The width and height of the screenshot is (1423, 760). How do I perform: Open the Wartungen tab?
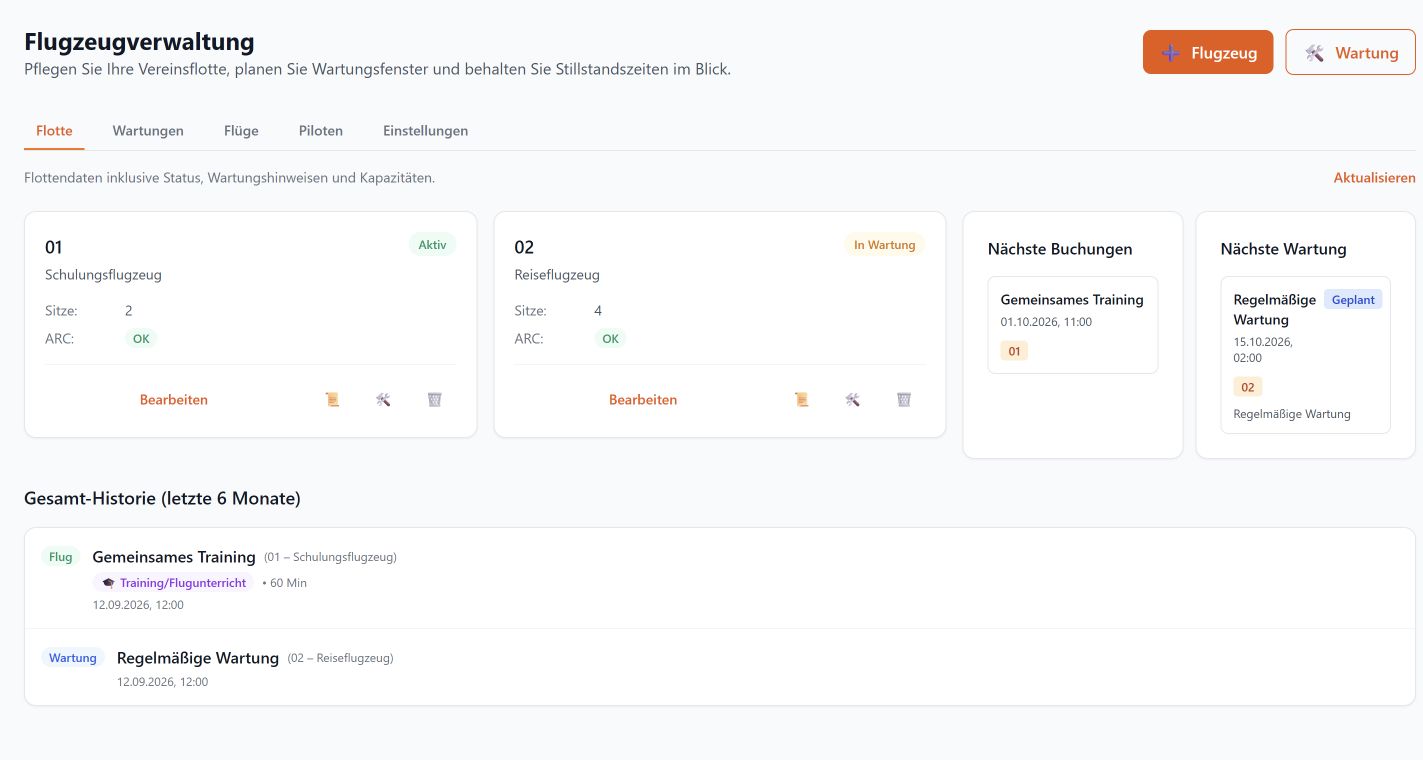click(148, 131)
